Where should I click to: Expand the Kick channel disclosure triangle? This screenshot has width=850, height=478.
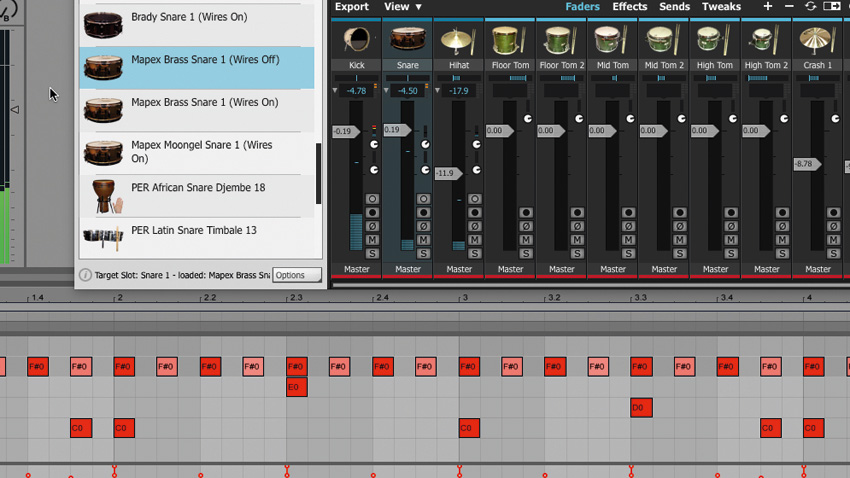(335, 91)
